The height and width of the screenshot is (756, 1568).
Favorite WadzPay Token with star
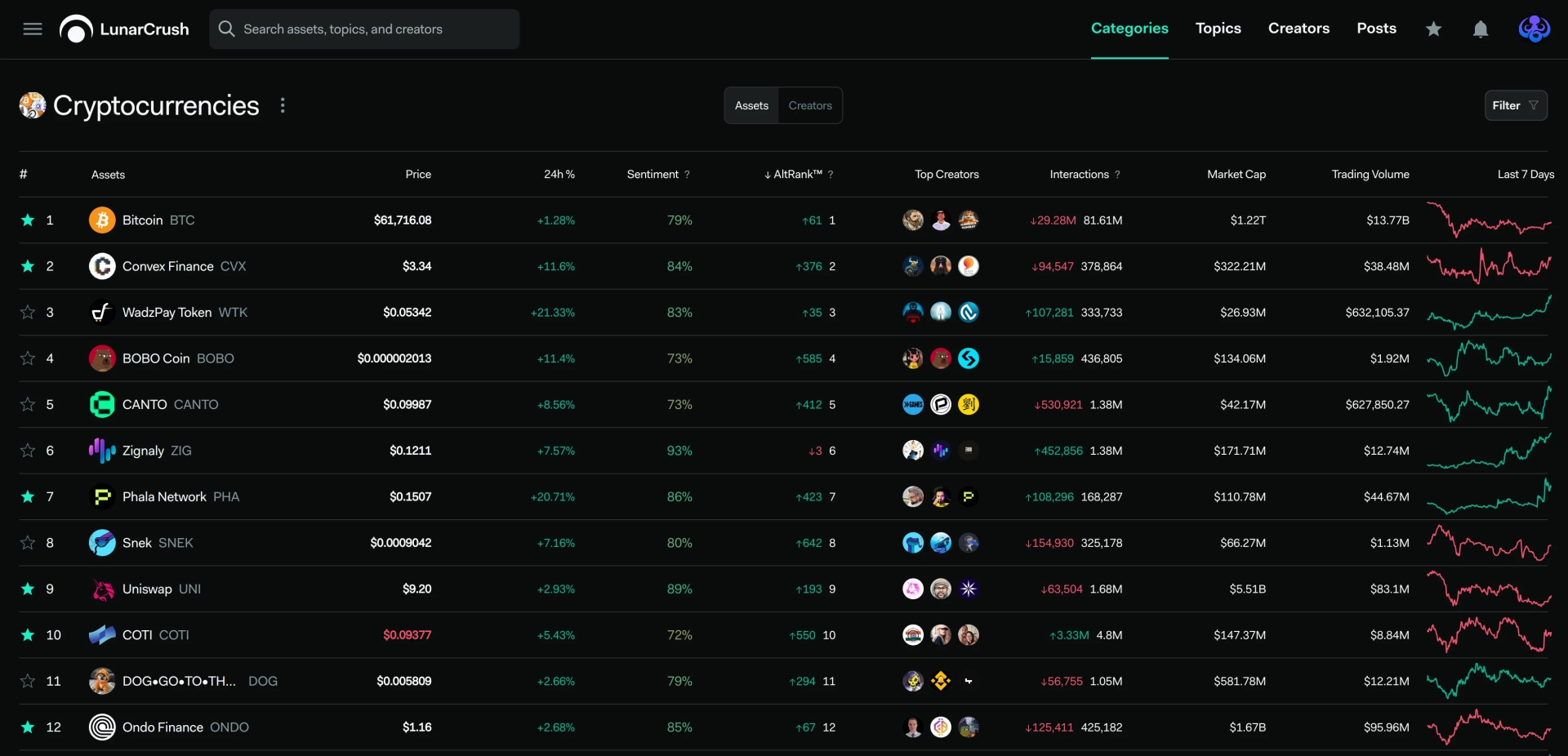pos(28,313)
